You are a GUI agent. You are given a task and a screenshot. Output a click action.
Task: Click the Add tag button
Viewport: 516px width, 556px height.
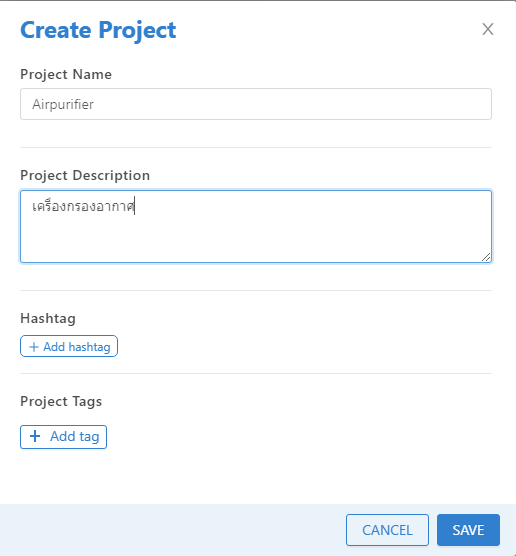(x=63, y=437)
